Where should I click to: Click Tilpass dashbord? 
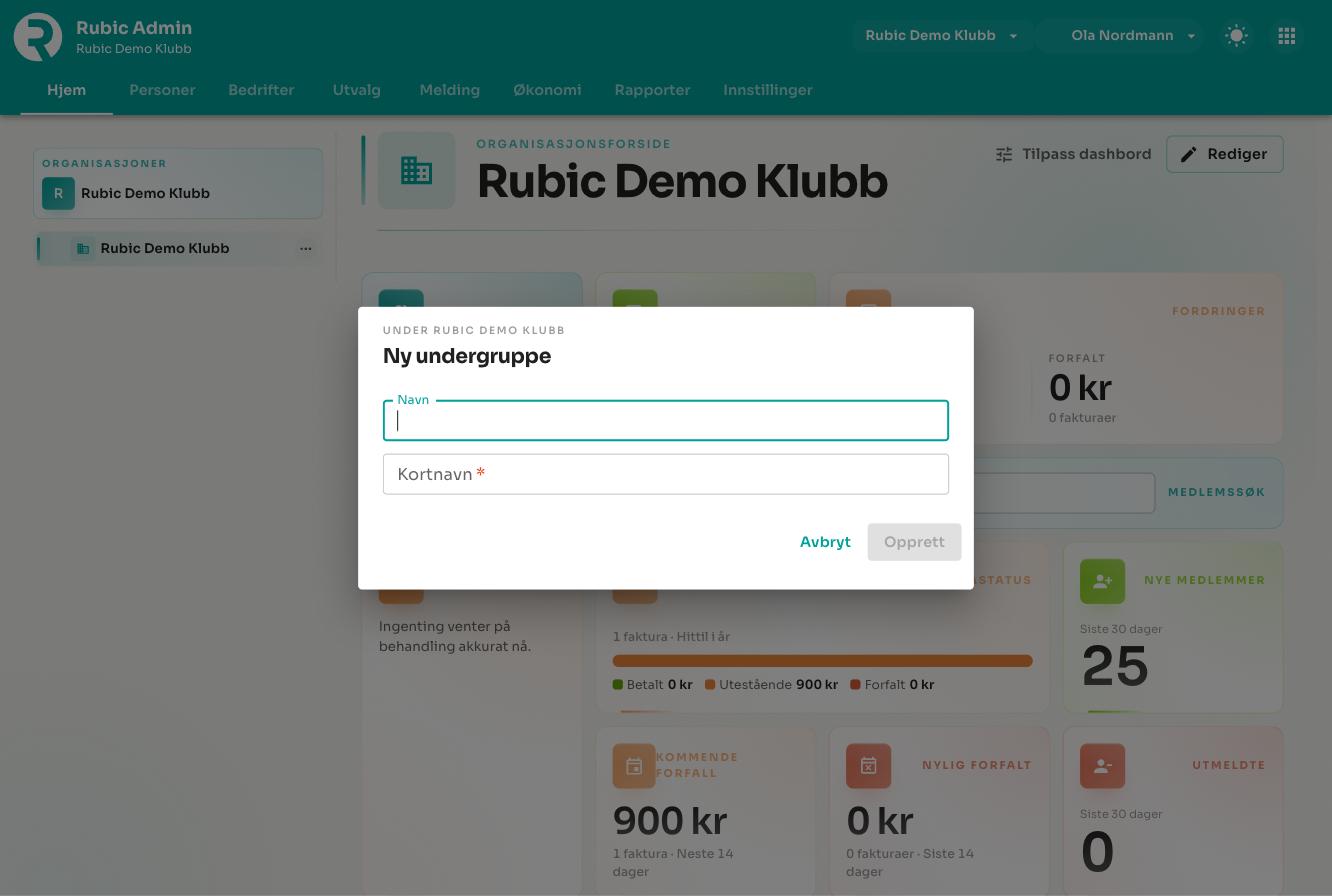coord(1074,154)
